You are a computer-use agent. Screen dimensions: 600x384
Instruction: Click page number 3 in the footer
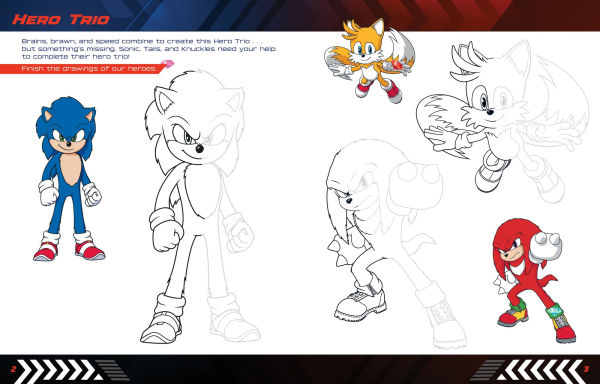586,369
